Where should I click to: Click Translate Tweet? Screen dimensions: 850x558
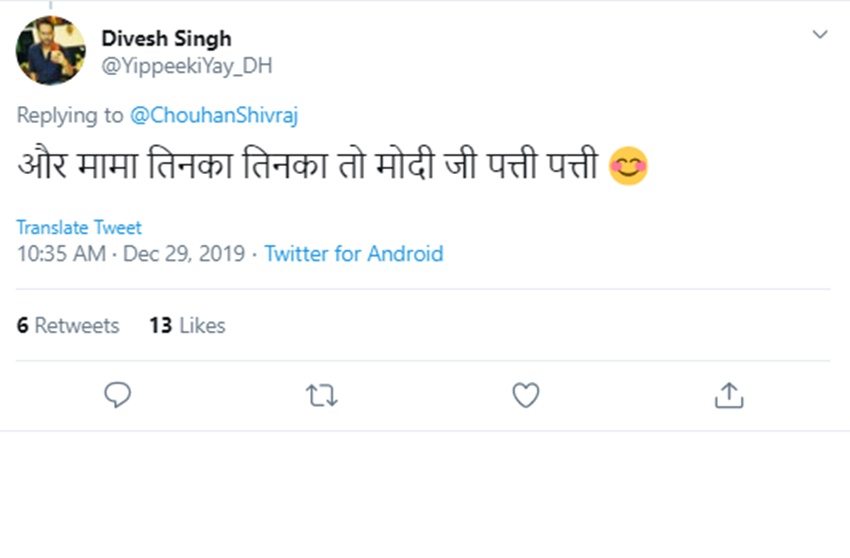pyautogui.click(x=79, y=227)
